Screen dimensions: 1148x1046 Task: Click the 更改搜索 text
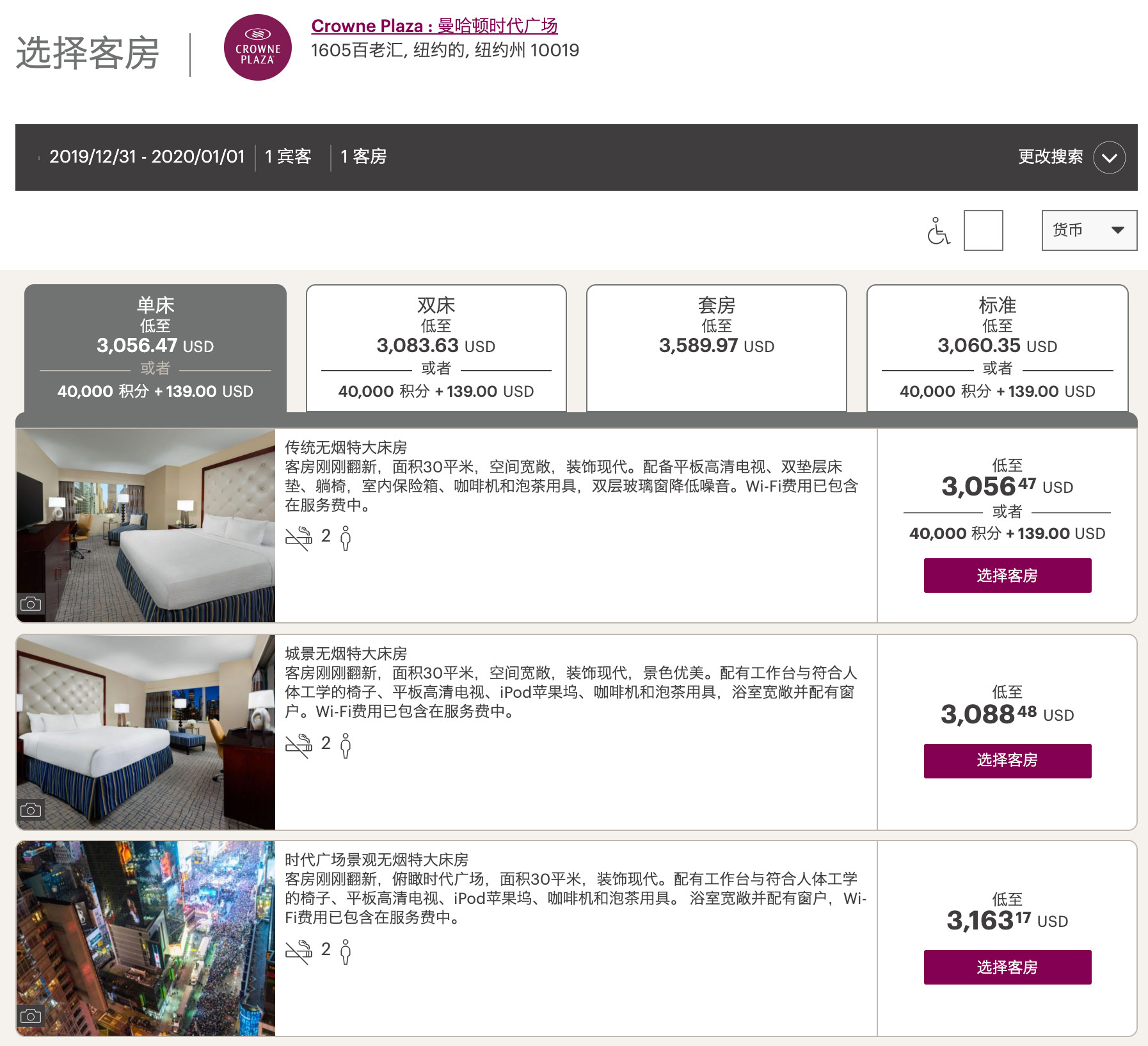(x=1050, y=157)
